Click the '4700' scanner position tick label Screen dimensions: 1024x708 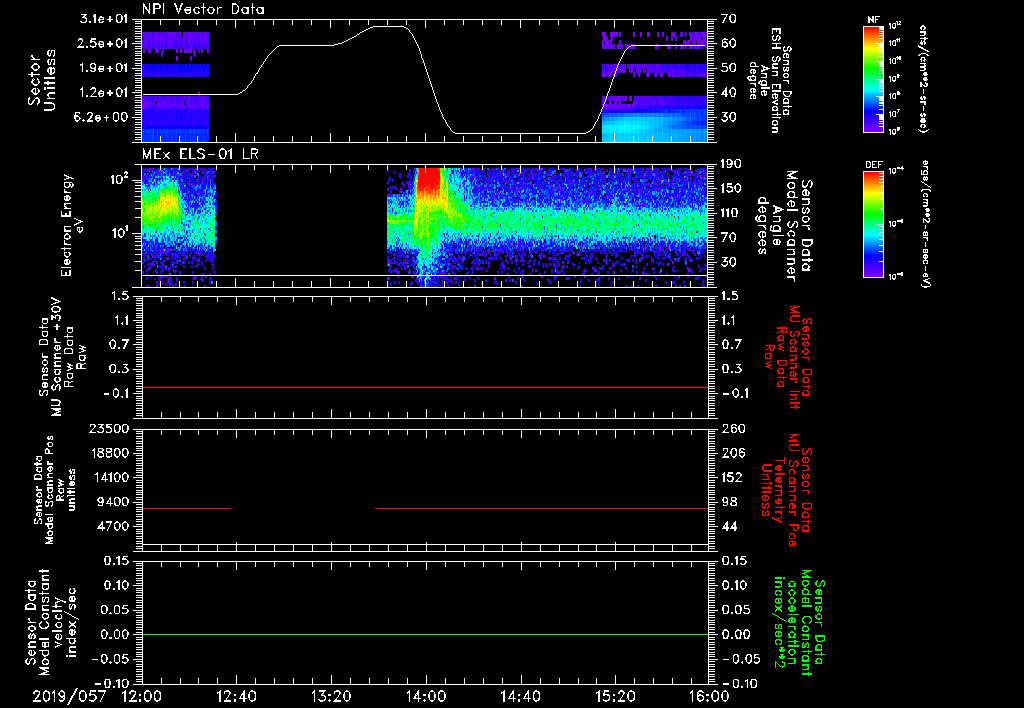click(113, 526)
